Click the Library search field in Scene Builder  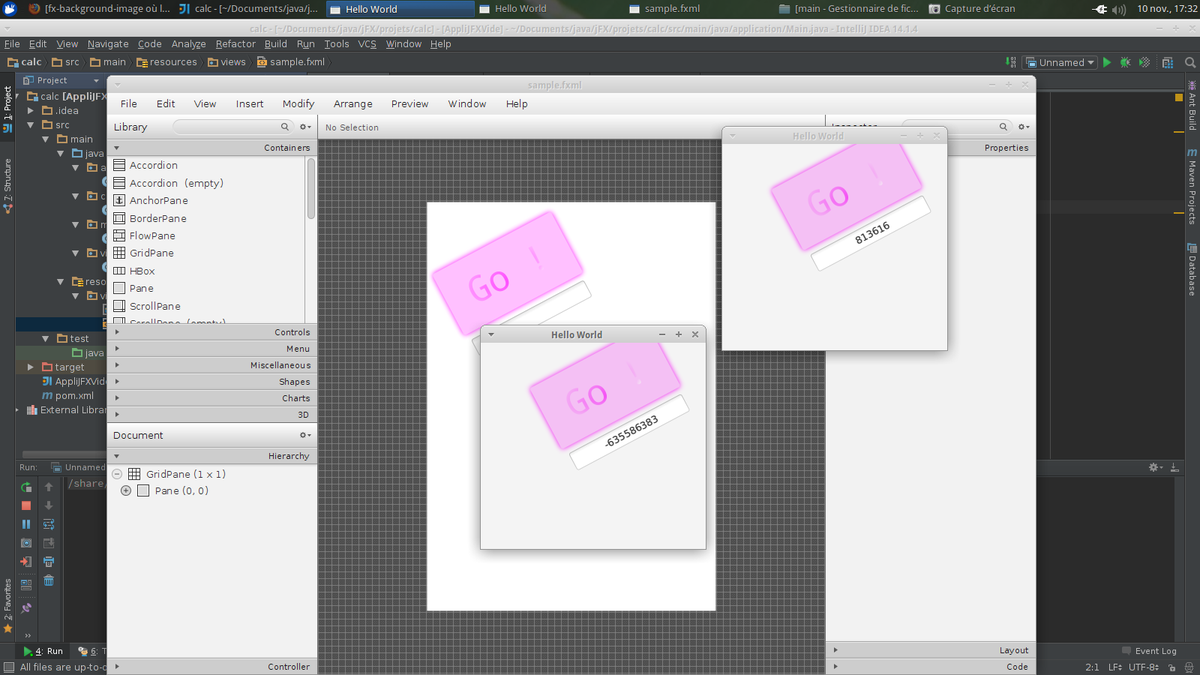232,127
